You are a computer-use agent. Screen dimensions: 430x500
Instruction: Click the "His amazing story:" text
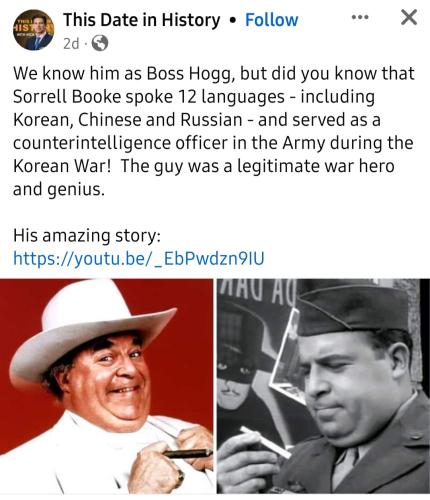(x=87, y=236)
